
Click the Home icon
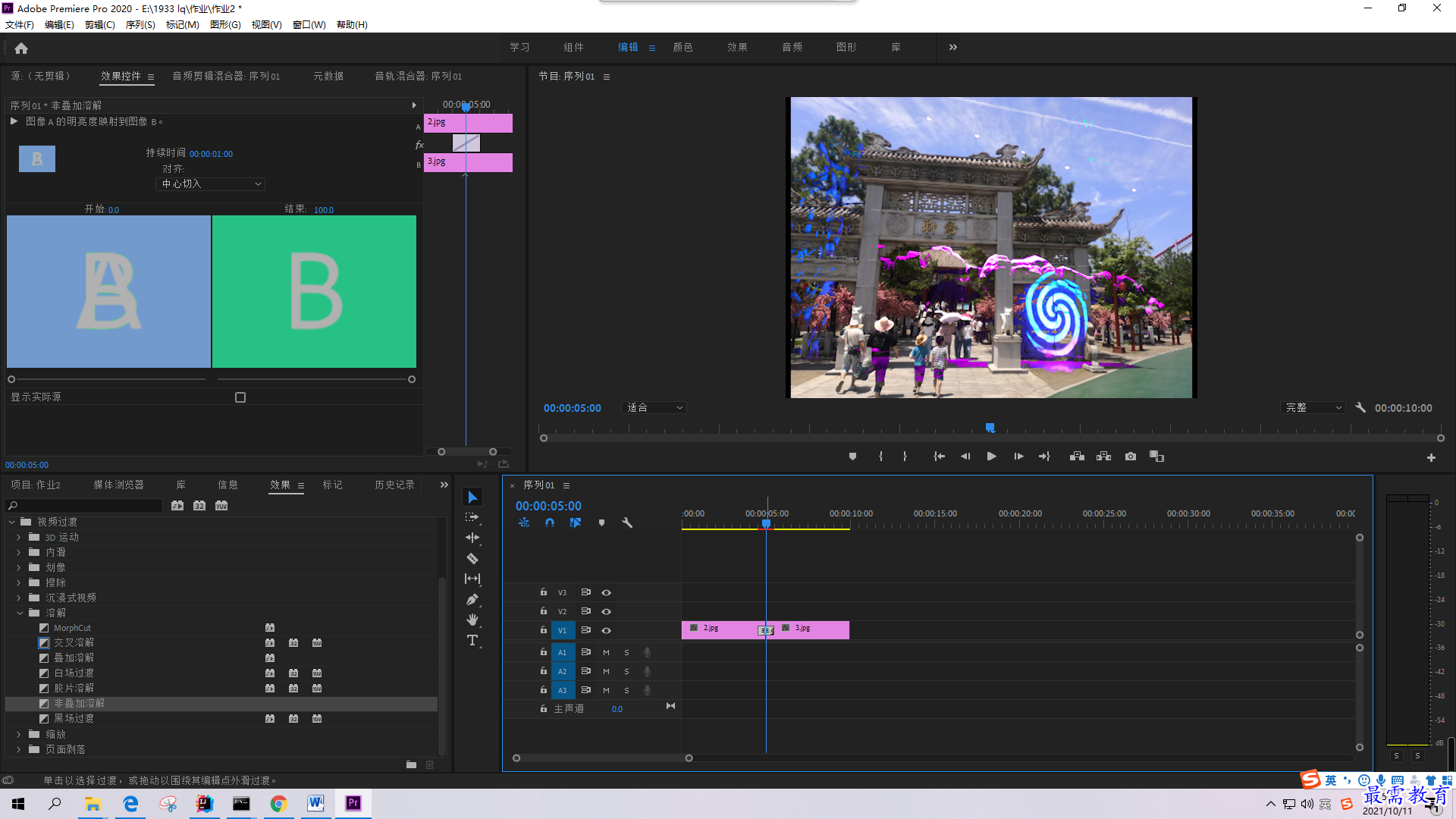(21, 48)
